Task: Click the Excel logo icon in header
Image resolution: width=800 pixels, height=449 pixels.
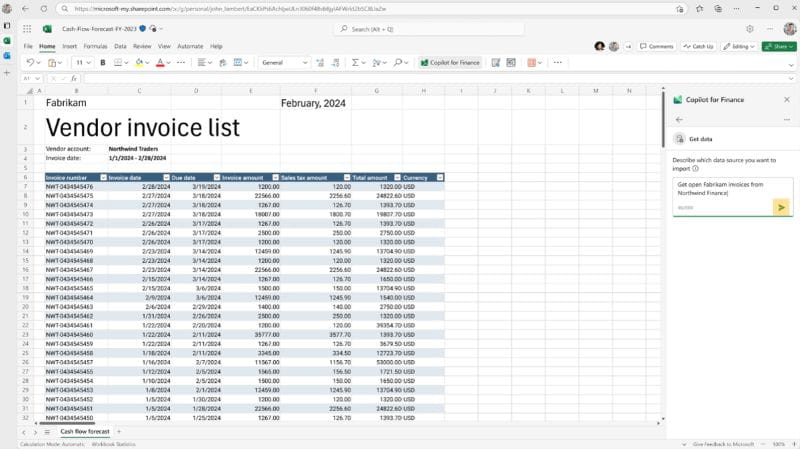Action: point(47,29)
